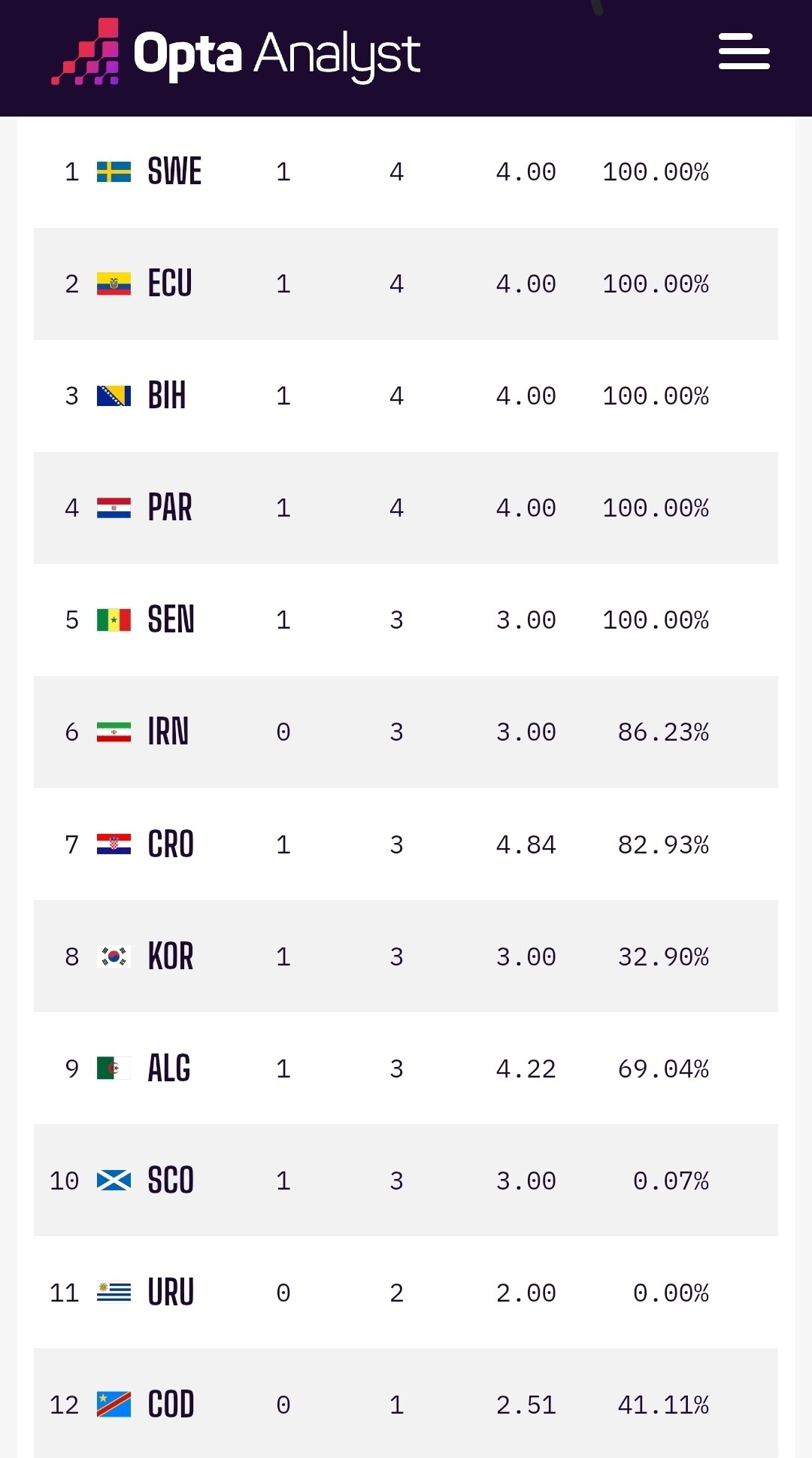The image size is (812, 1458).
Task: Click the IRN 86.23% probability value
Action: (x=663, y=732)
